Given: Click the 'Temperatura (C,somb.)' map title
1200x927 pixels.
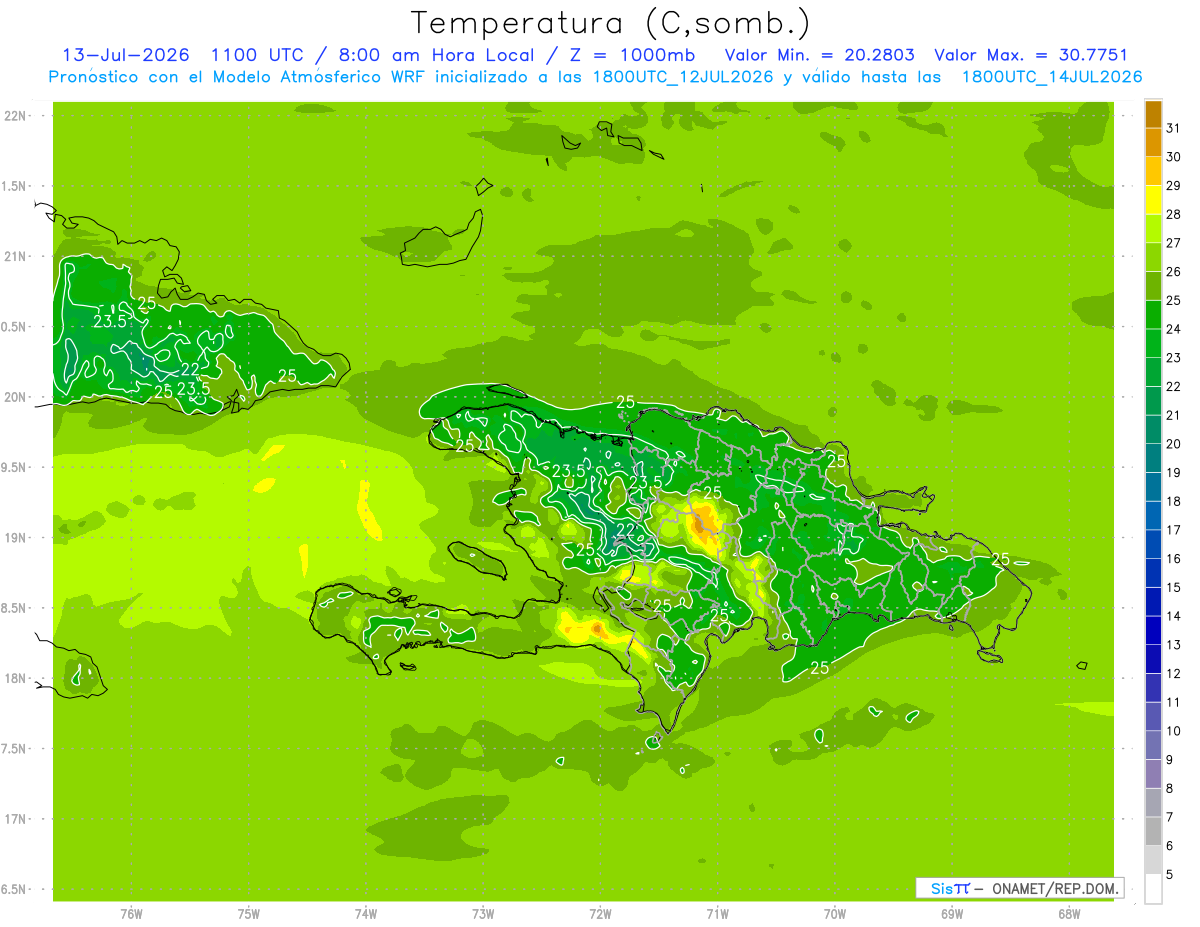Looking at the screenshot, I should coord(610,23).
